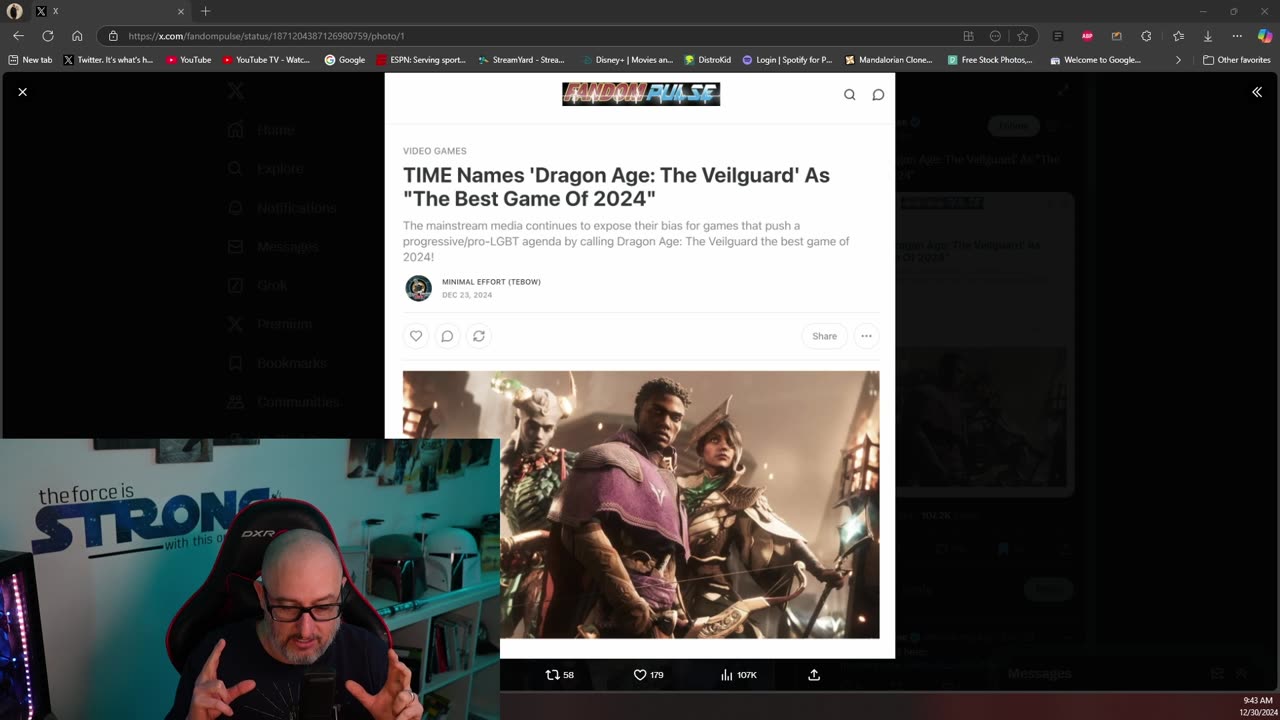Select Messages in the dimmed X sidebar

273,247
